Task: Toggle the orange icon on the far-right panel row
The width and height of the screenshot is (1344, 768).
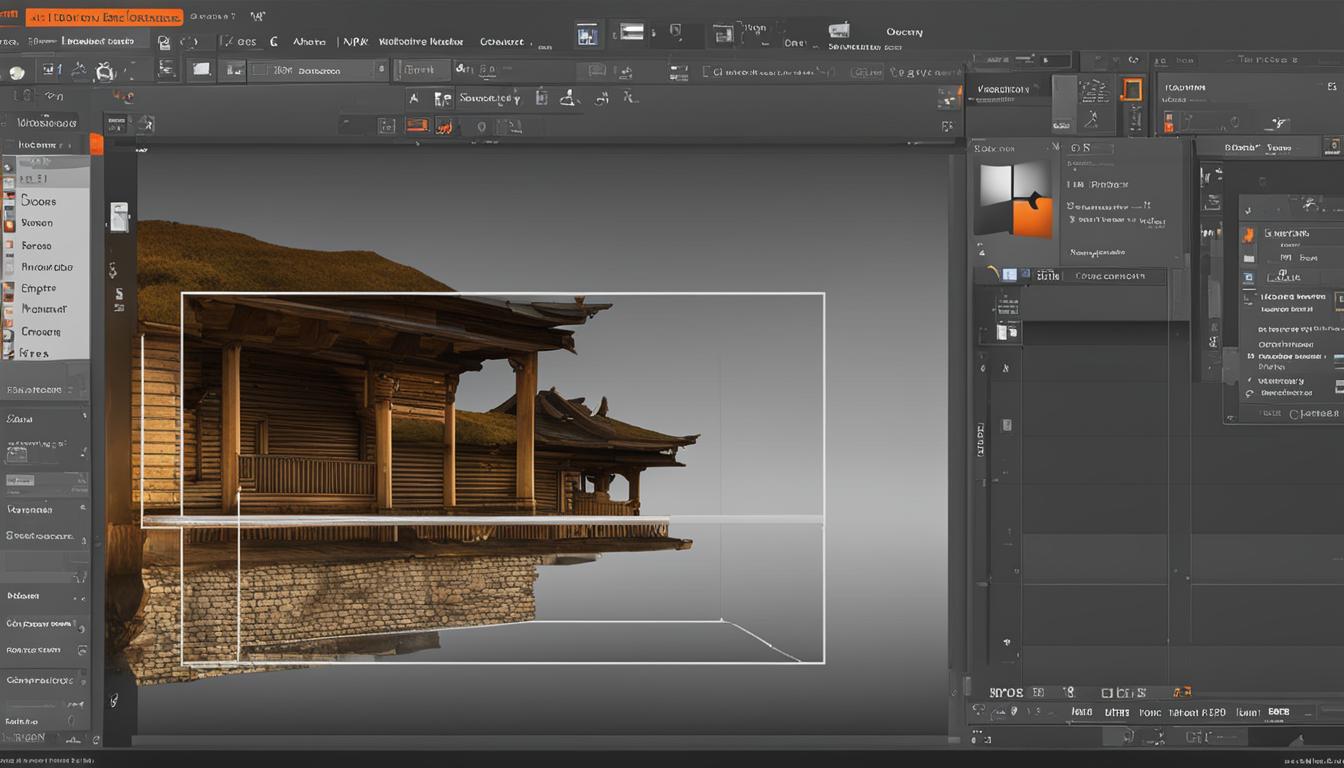Action: [1248, 235]
